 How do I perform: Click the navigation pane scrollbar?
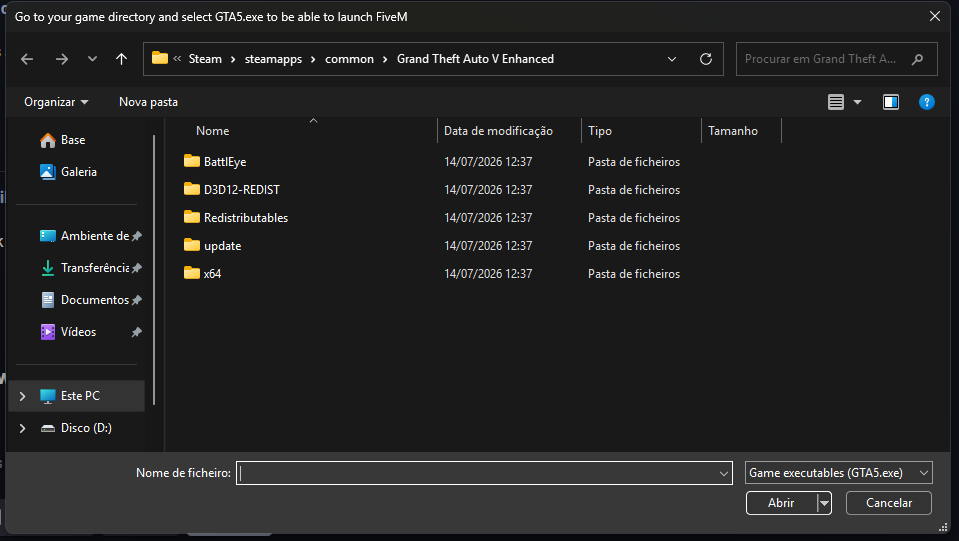pos(154,270)
